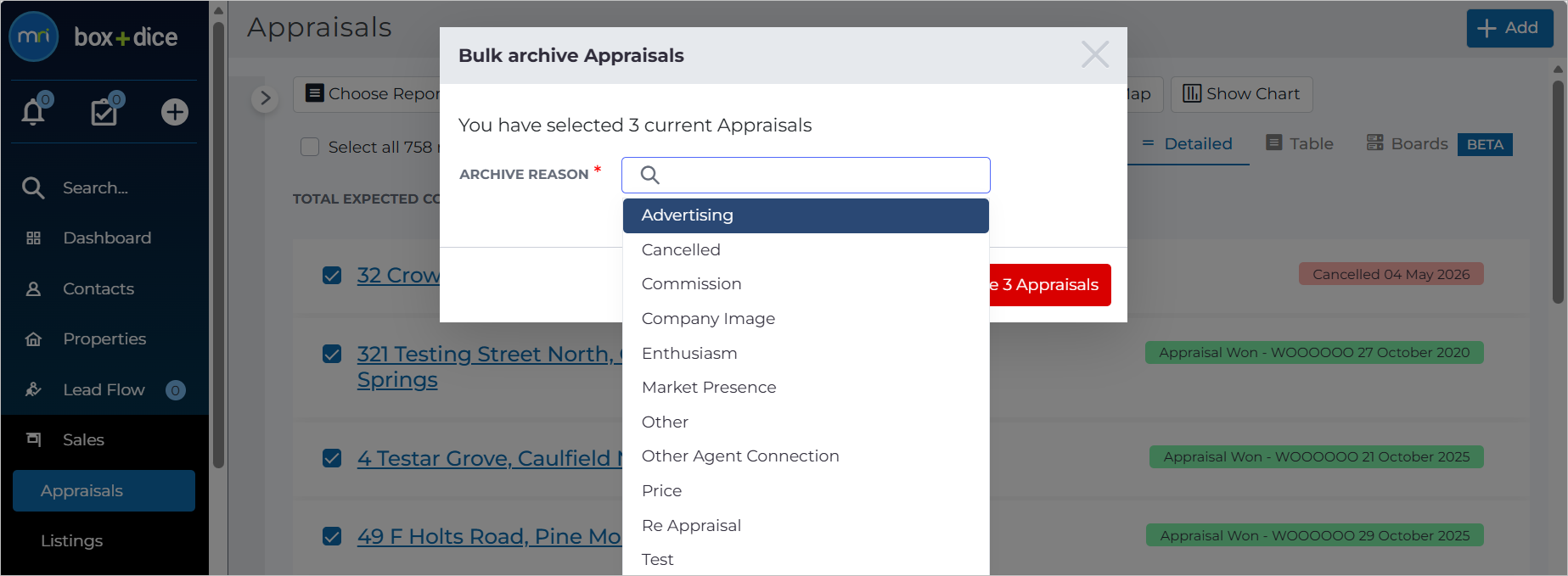Click the MRI box+dice logo
The image size is (1568, 576).
93,37
